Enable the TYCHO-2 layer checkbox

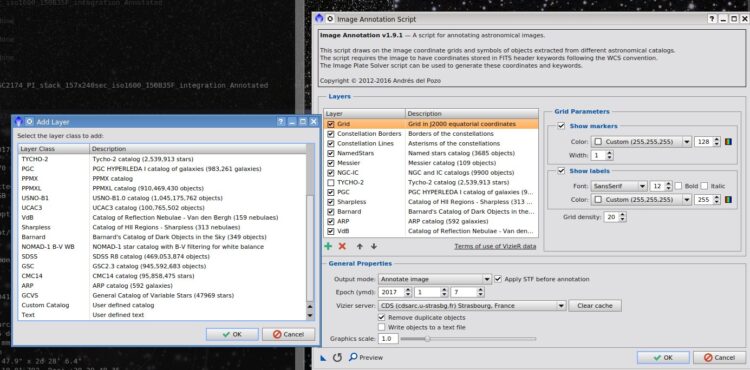tap(331, 183)
